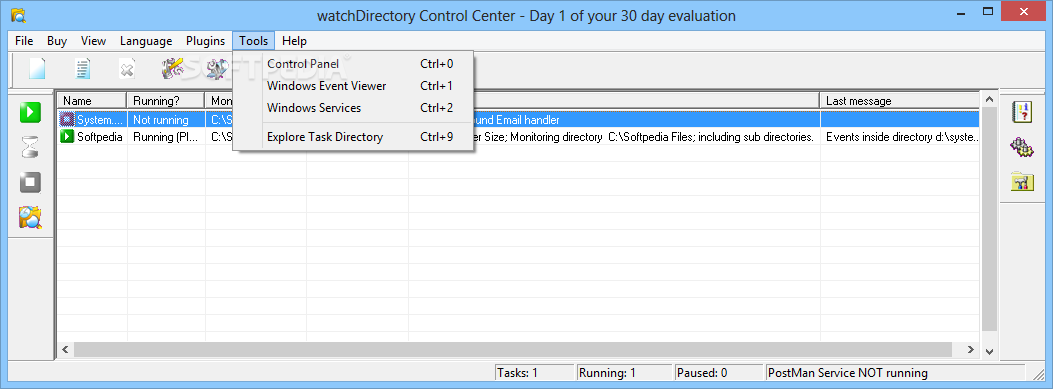Screen dimensions: 1053x389
Task: Click the watchDirectory app icon in title bar
Action: (19, 15)
